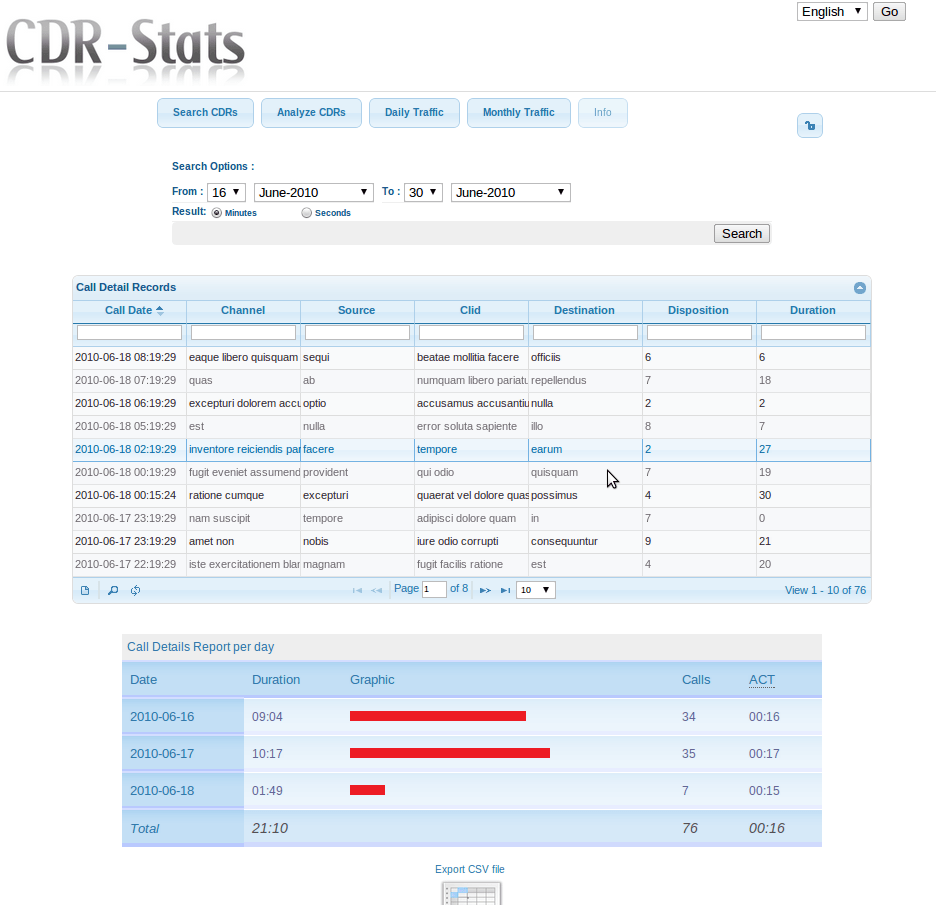This screenshot has height=905, width=936.
Task: Open the English language dropdown
Action: [832, 12]
